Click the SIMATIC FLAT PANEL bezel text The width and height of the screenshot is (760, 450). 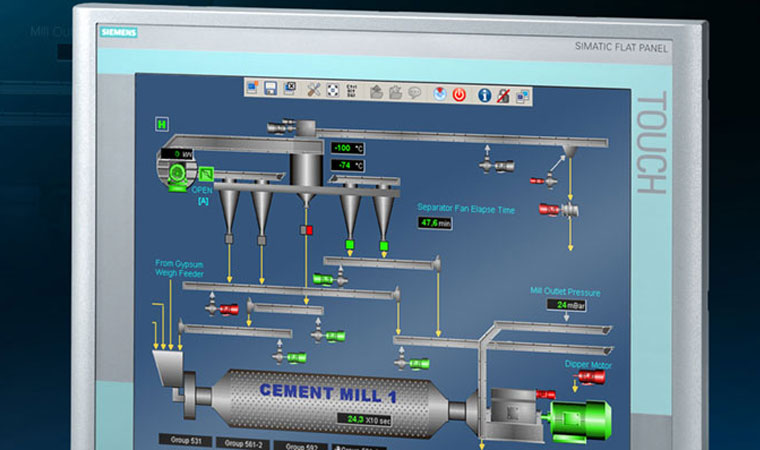click(x=621, y=47)
